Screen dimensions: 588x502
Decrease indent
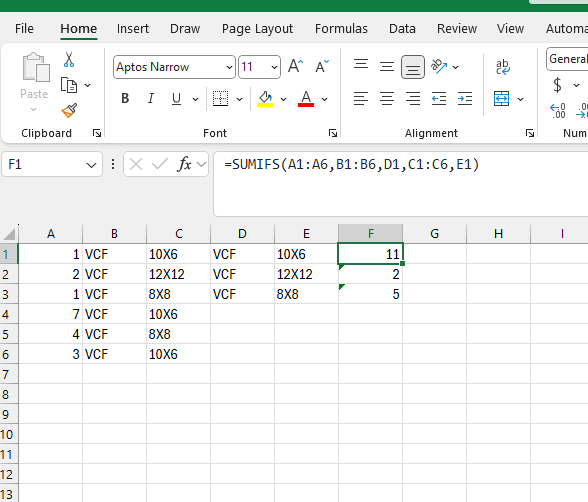(439, 99)
